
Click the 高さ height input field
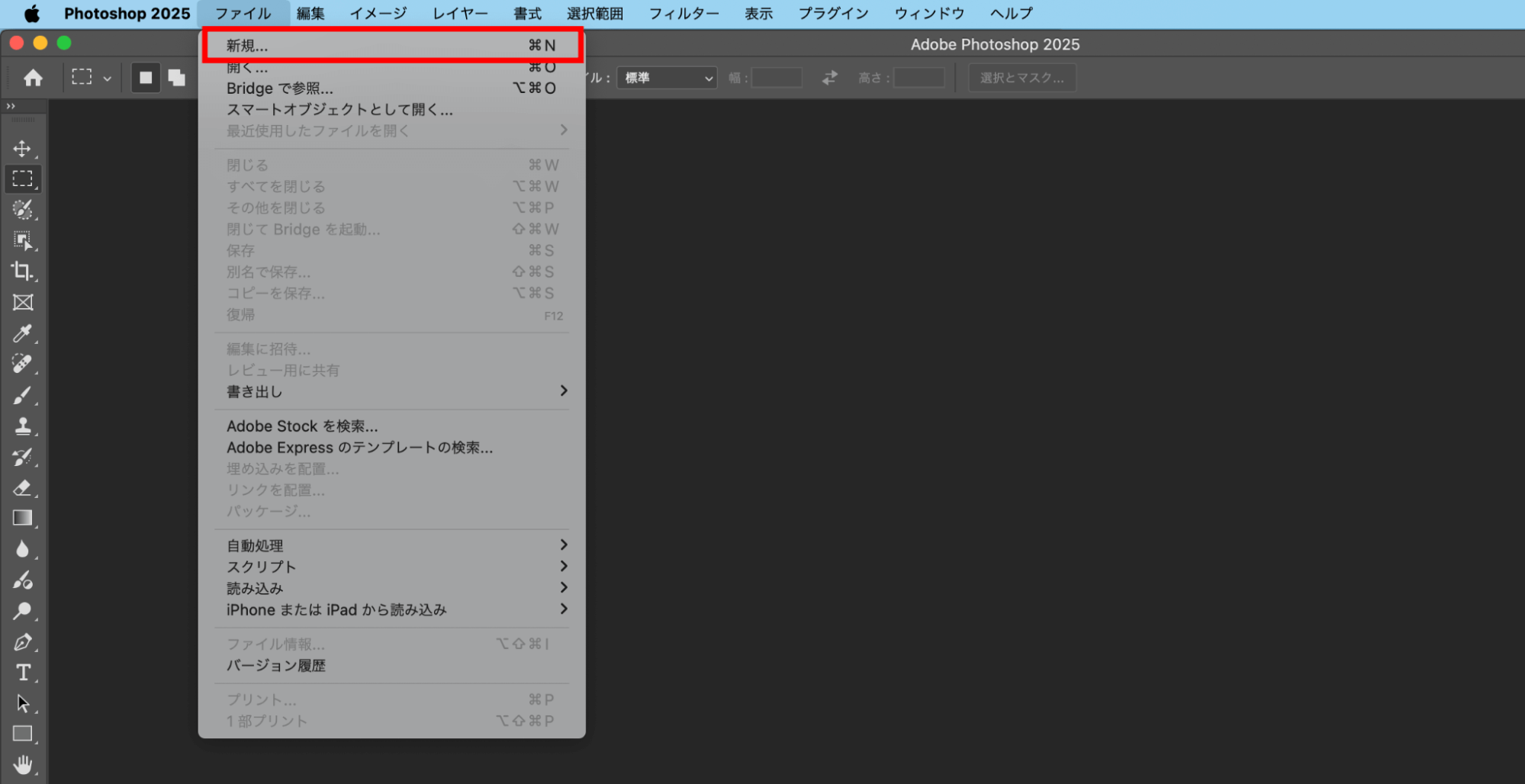click(919, 78)
